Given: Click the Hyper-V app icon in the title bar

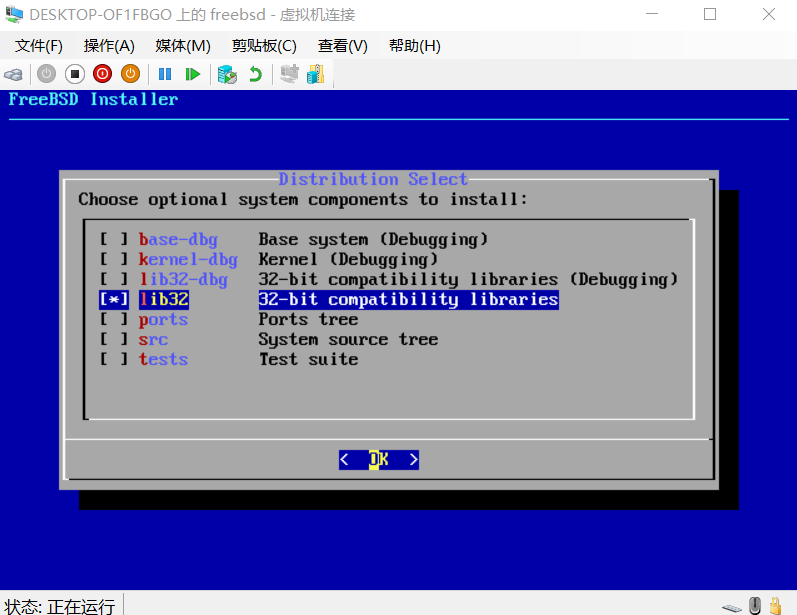Looking at the screenshot, I should coord(14,14).
